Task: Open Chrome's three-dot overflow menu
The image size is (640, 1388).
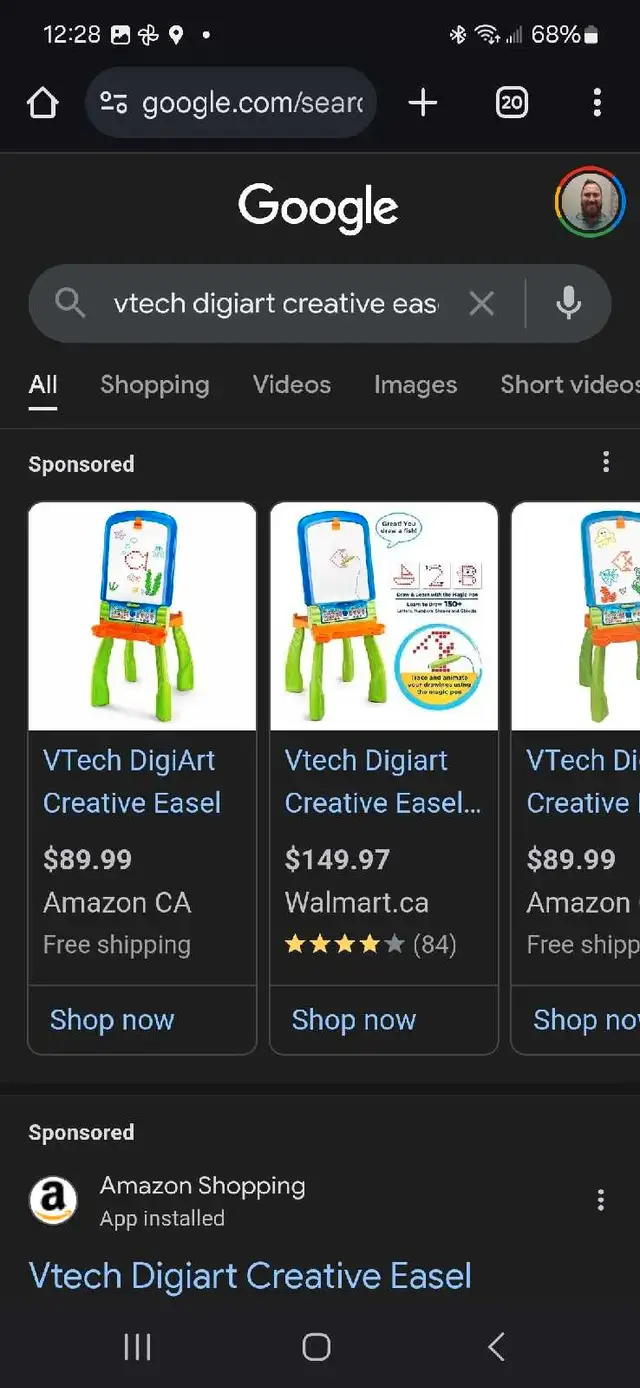Action: 597,102
